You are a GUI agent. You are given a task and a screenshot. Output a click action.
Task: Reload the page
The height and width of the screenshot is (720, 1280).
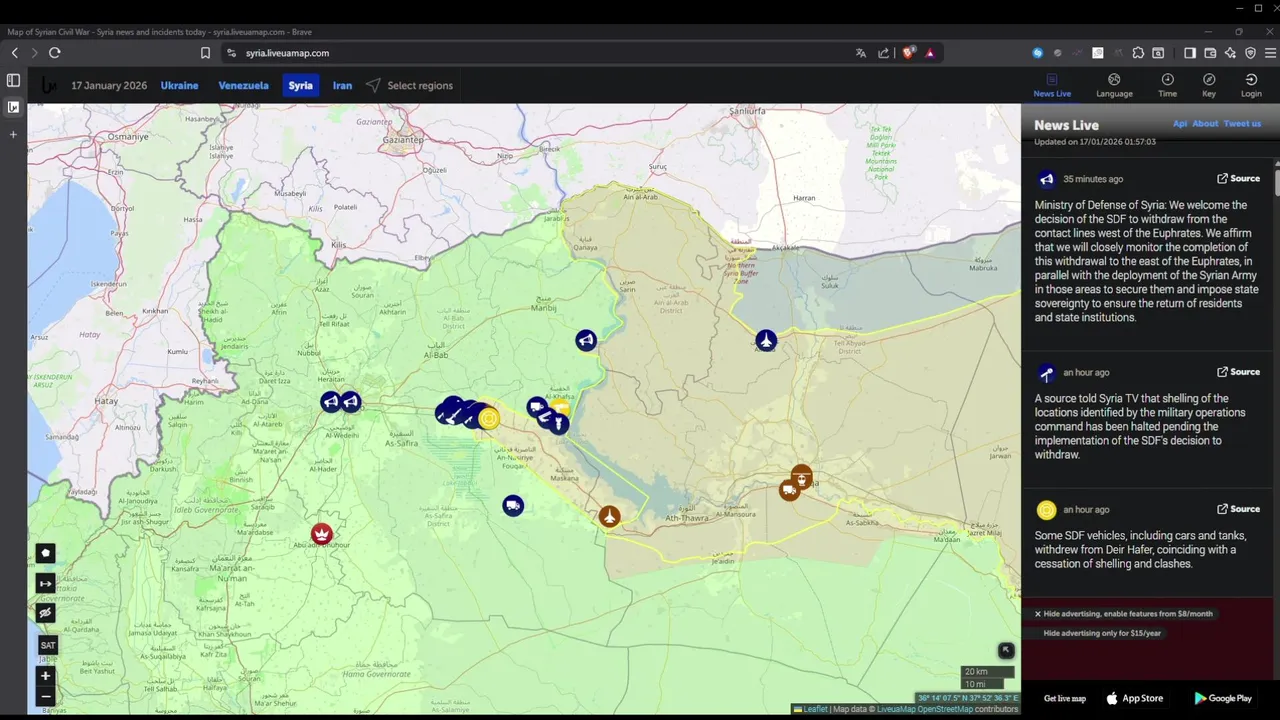pyautogui.click(x=55, y=53)
